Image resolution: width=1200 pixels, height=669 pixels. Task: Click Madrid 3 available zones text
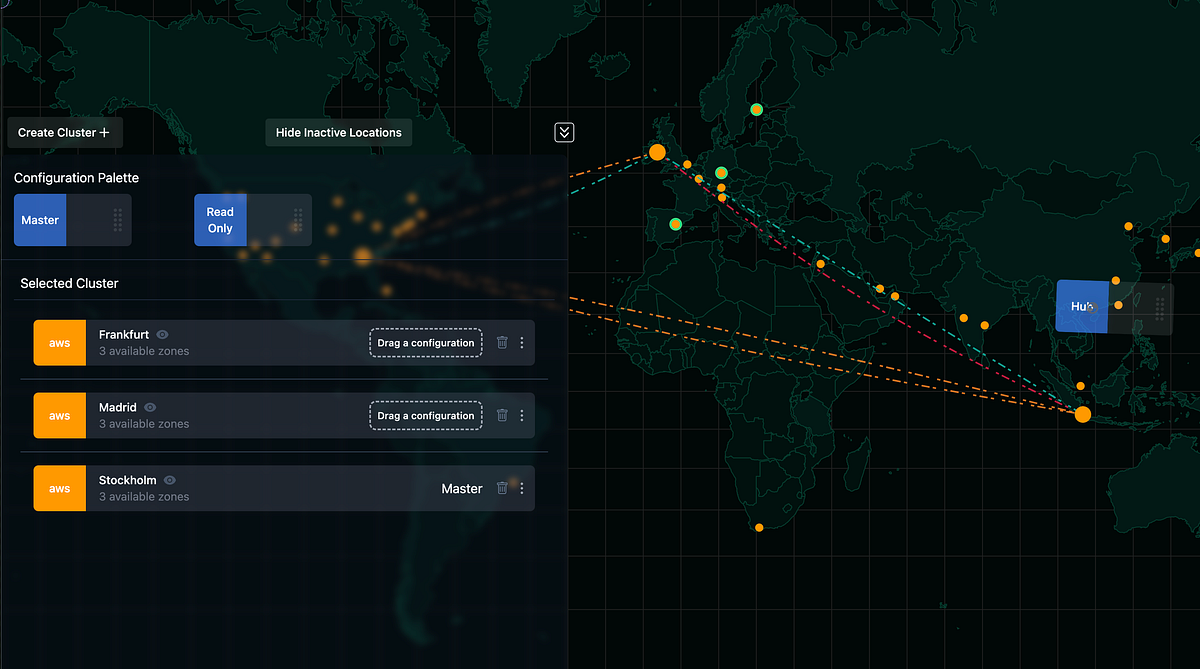(x=144, y=424)
